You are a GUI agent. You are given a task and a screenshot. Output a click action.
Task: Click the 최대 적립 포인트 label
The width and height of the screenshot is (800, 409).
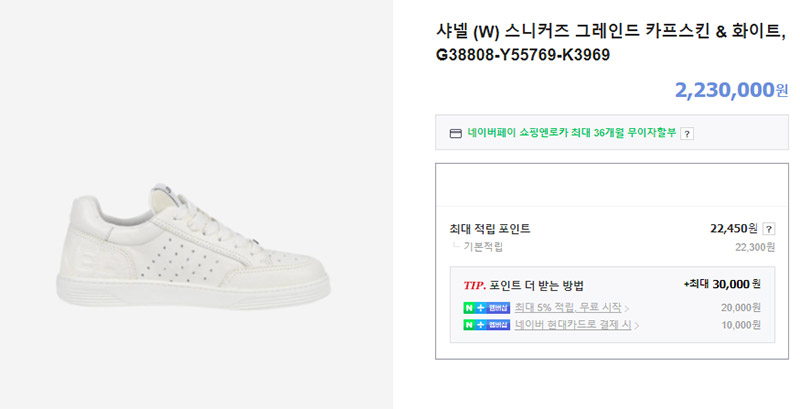(490, 228)
